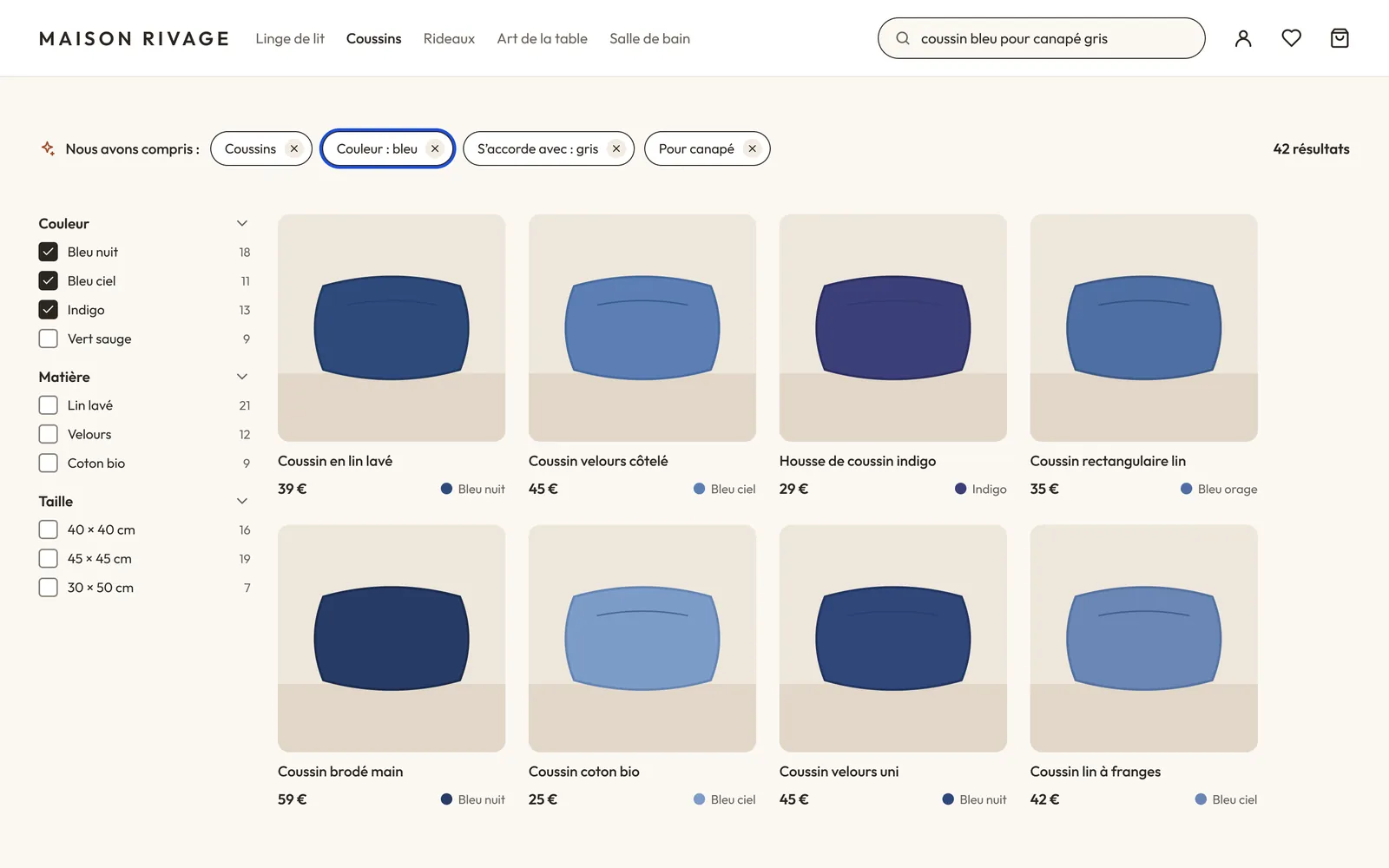Screen dimensions: 1389x868
Task: Click the search magnifier icon
Action: (903, 38)
